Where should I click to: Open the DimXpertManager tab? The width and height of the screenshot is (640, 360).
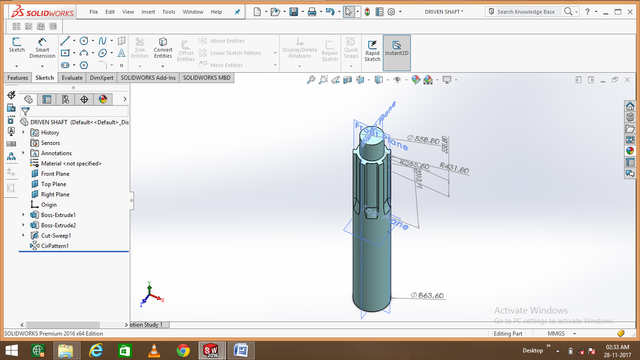[x=84, y=99]
